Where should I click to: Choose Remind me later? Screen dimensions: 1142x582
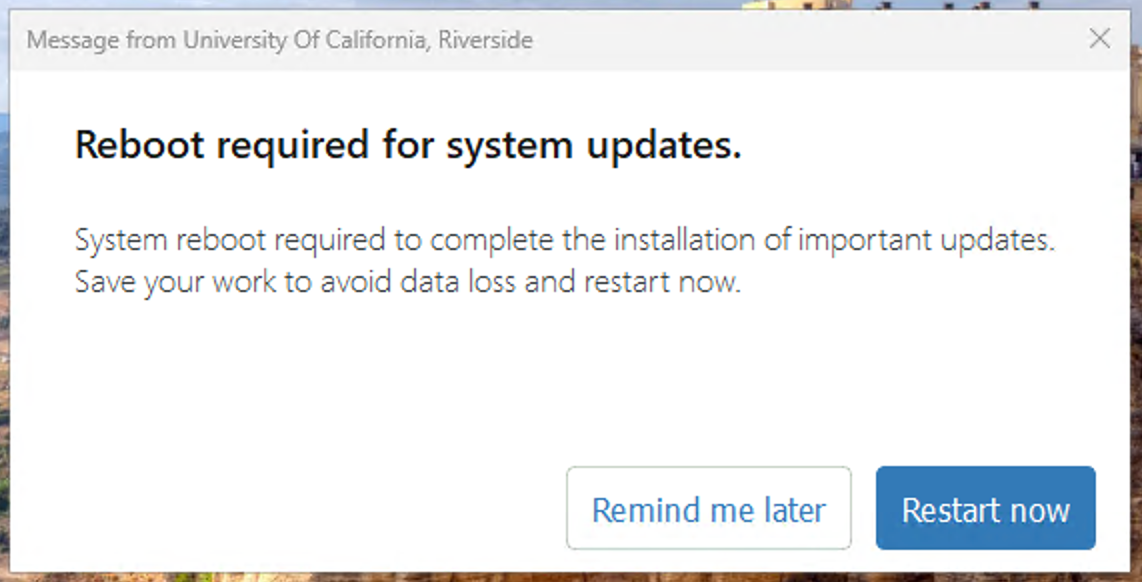708,509
